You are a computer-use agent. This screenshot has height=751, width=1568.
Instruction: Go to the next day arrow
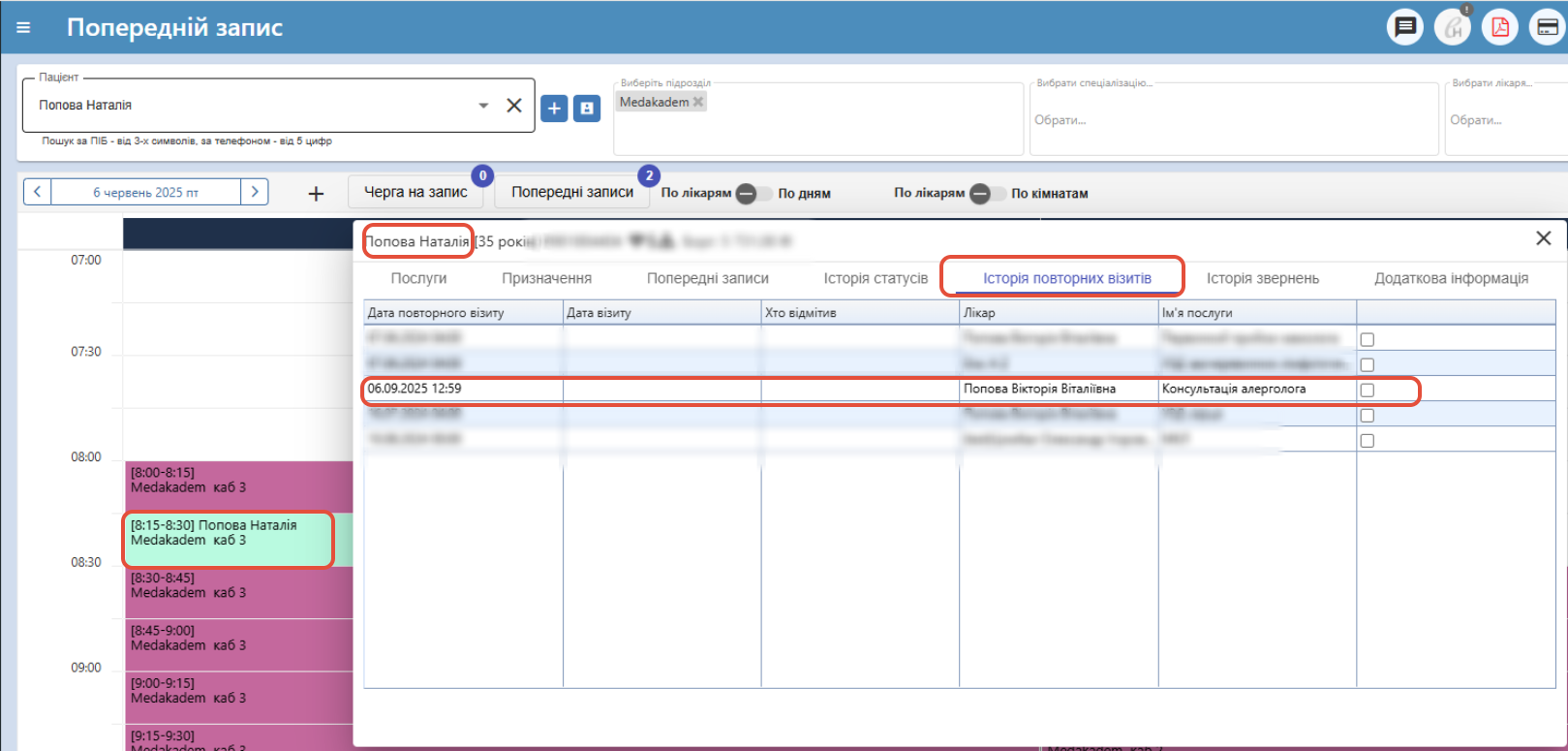point(255,192)
